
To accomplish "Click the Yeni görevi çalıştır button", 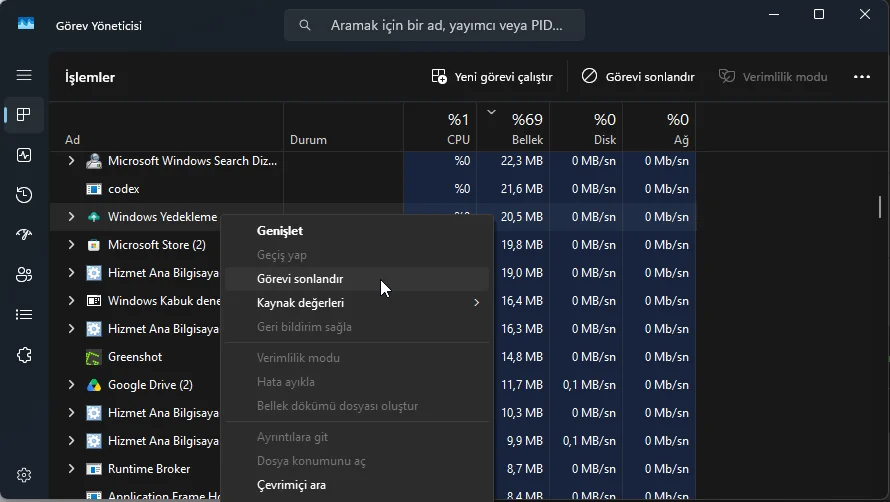I will (492, 77).
